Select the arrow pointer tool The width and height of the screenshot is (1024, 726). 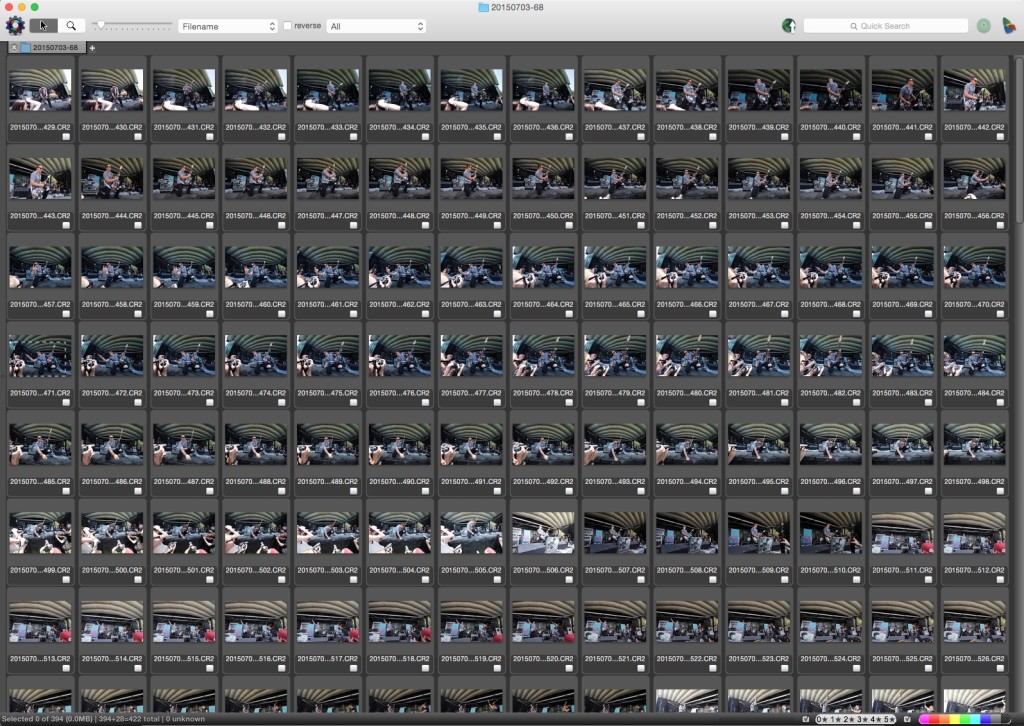click(x=43, y=25)
